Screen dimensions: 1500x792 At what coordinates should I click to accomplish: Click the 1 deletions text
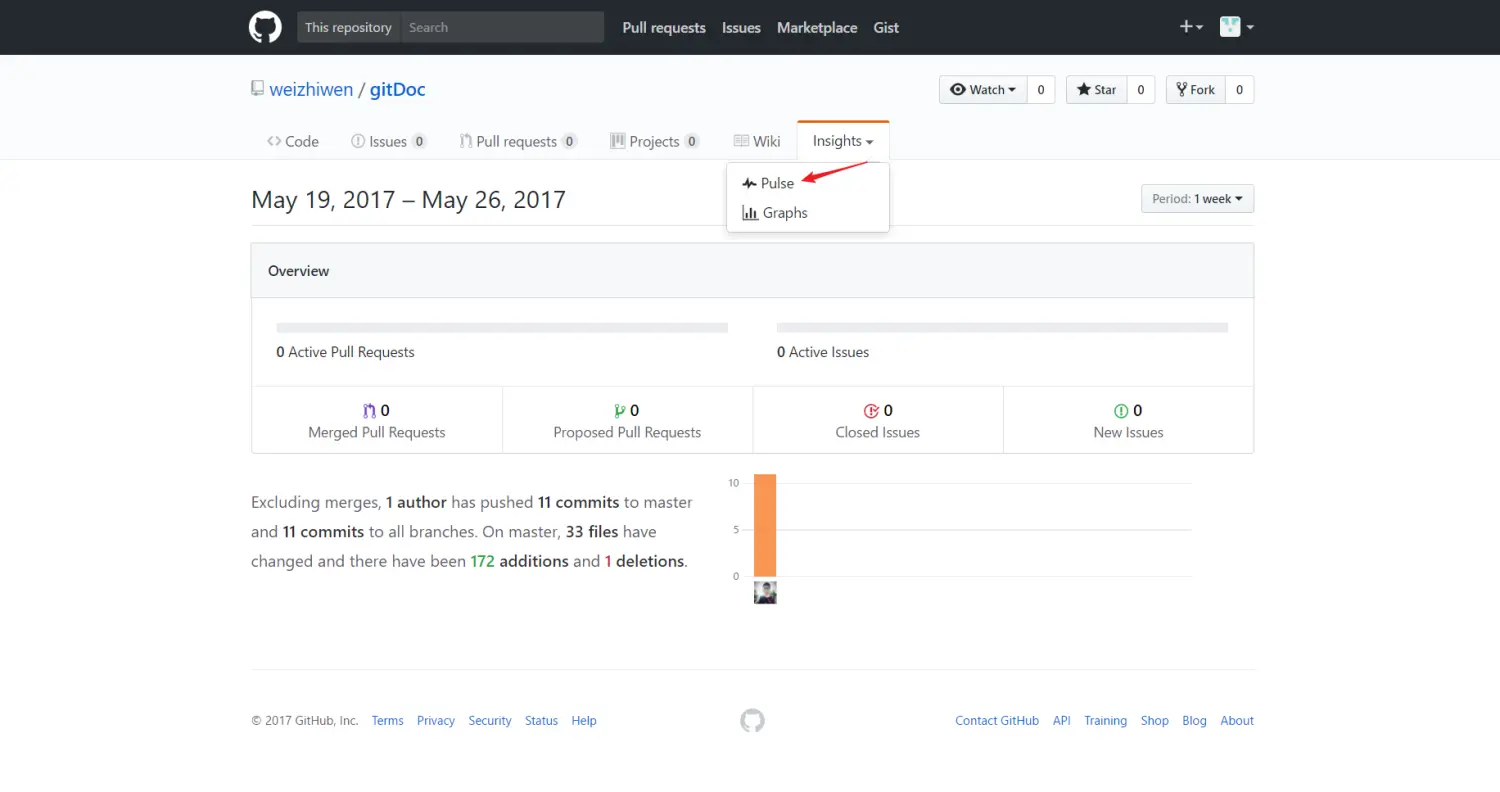click(645, 561)
